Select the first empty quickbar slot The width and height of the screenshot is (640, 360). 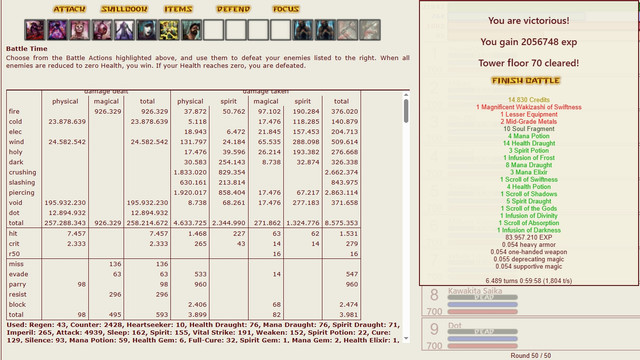(213, 30)
